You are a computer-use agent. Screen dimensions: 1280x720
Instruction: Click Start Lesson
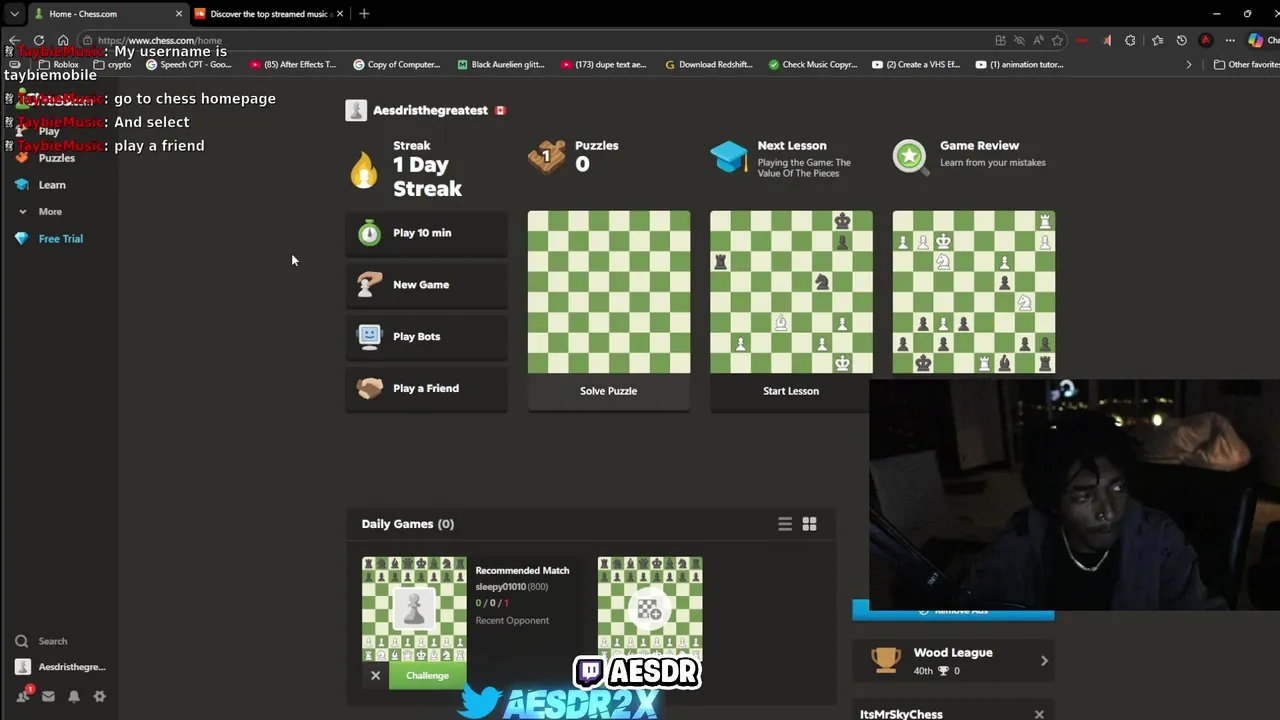click(791, 391)
